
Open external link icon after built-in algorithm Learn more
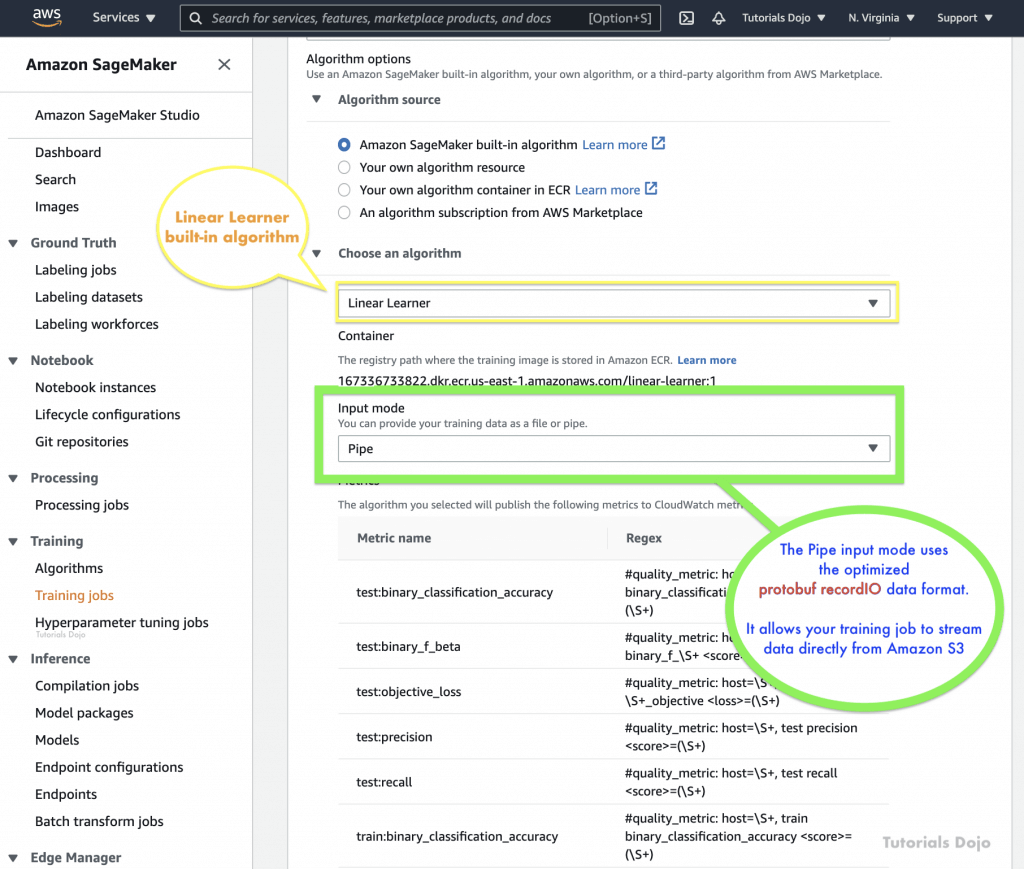pos(658,144)
